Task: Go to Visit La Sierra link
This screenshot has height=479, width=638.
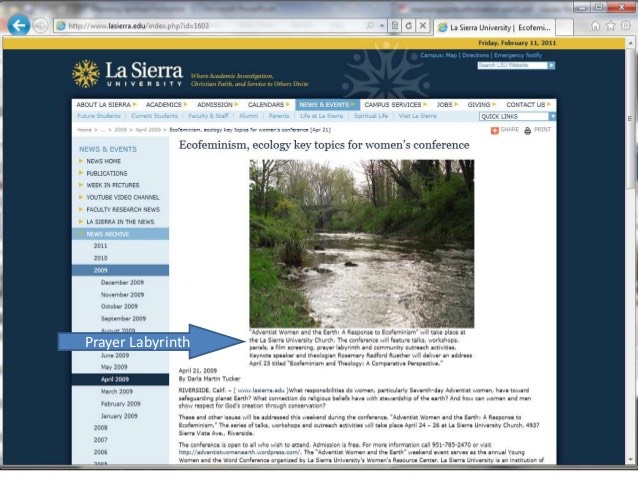Action: pyautogui.click(x=417, y=116)
